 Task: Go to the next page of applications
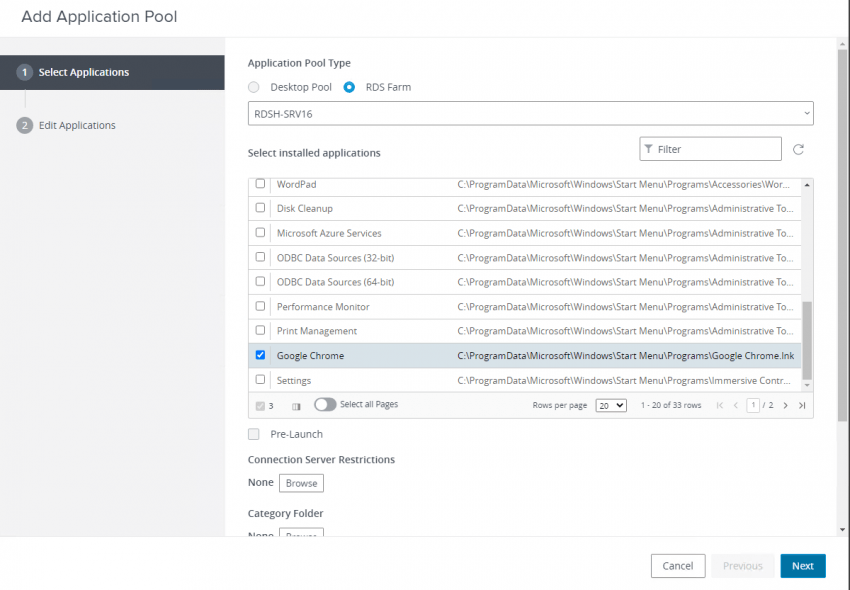point(785,405)
